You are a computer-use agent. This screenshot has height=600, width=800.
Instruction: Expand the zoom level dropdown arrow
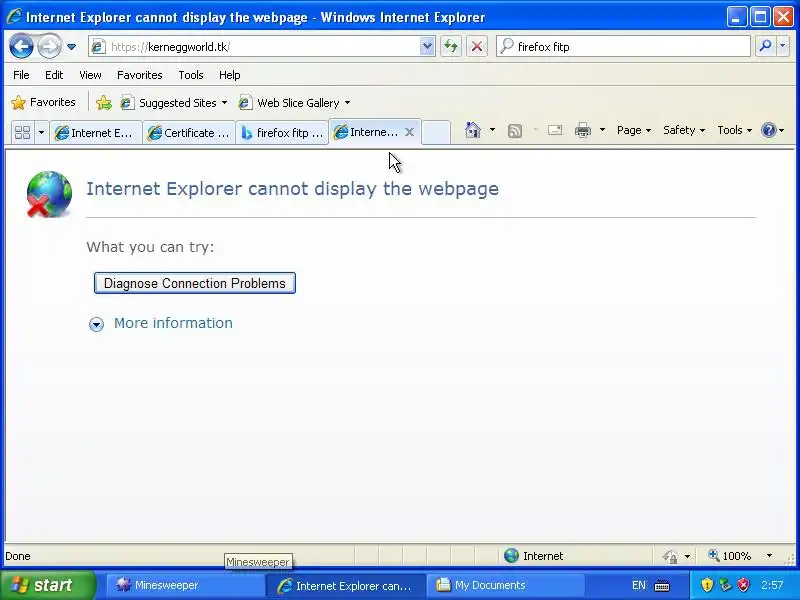(x=769, y=556)
